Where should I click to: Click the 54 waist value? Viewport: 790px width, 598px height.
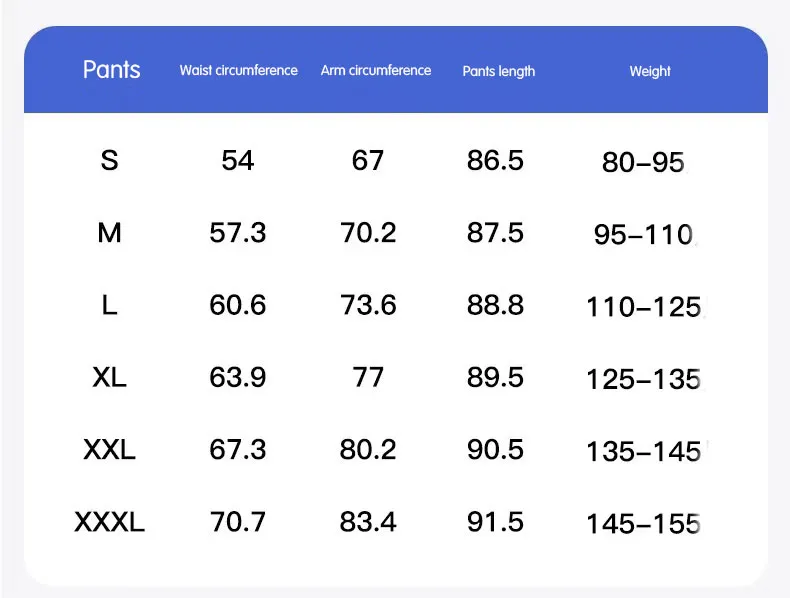tap(238, 161)
